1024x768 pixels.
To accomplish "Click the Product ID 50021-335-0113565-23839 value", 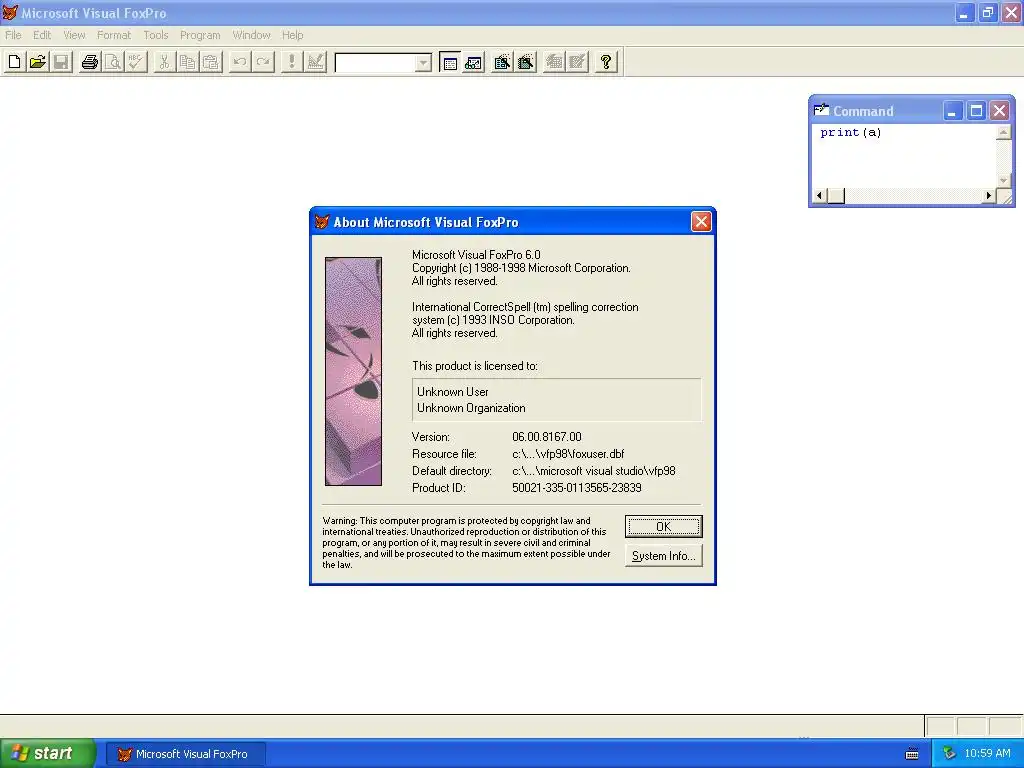I will click(x=577, y=488).
